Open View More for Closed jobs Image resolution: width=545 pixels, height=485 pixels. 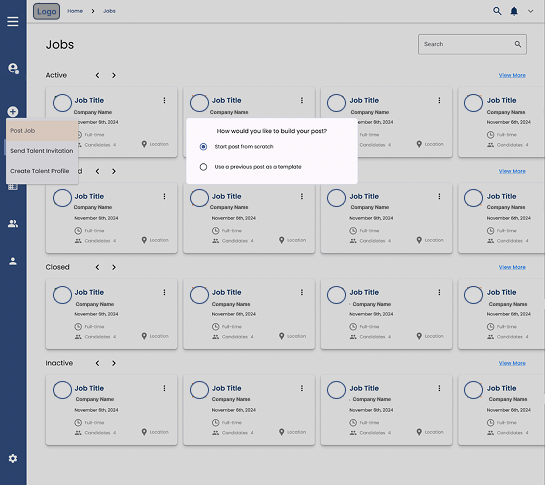tap(512, 267)
